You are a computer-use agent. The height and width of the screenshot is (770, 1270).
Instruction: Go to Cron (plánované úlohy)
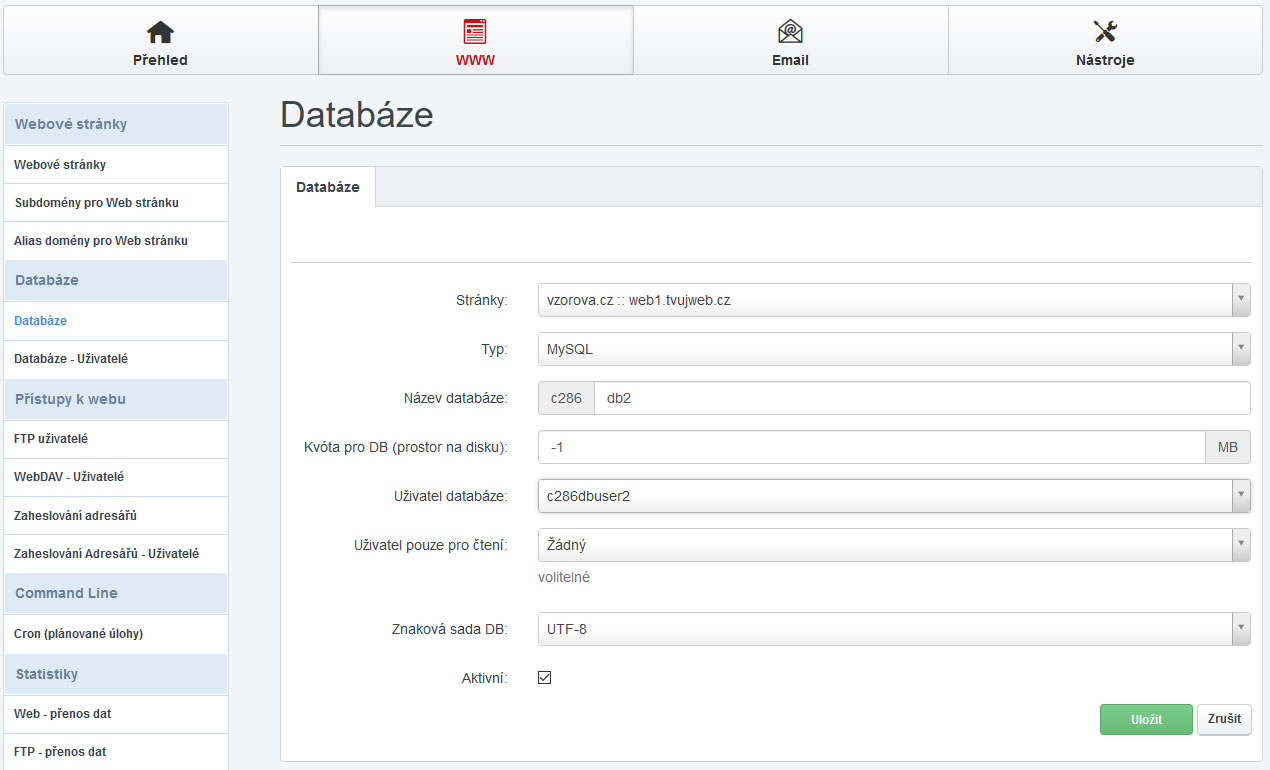tap(79, 634)
